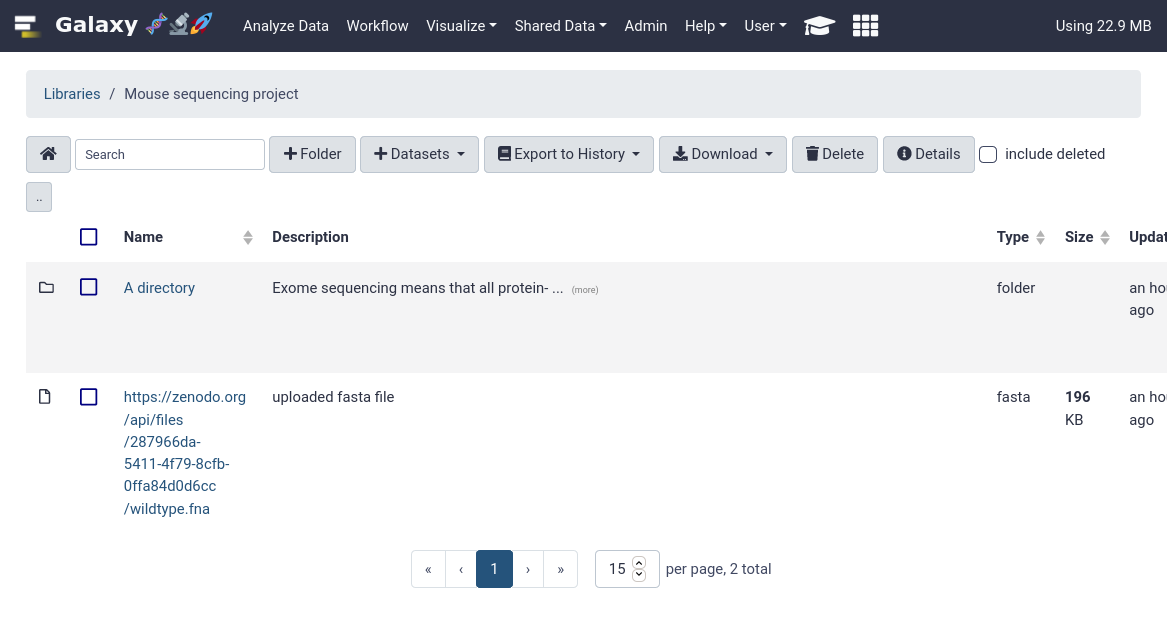Open the Datasets dropdown
This screenshot has height=628, width=1167.
(419, 154)
